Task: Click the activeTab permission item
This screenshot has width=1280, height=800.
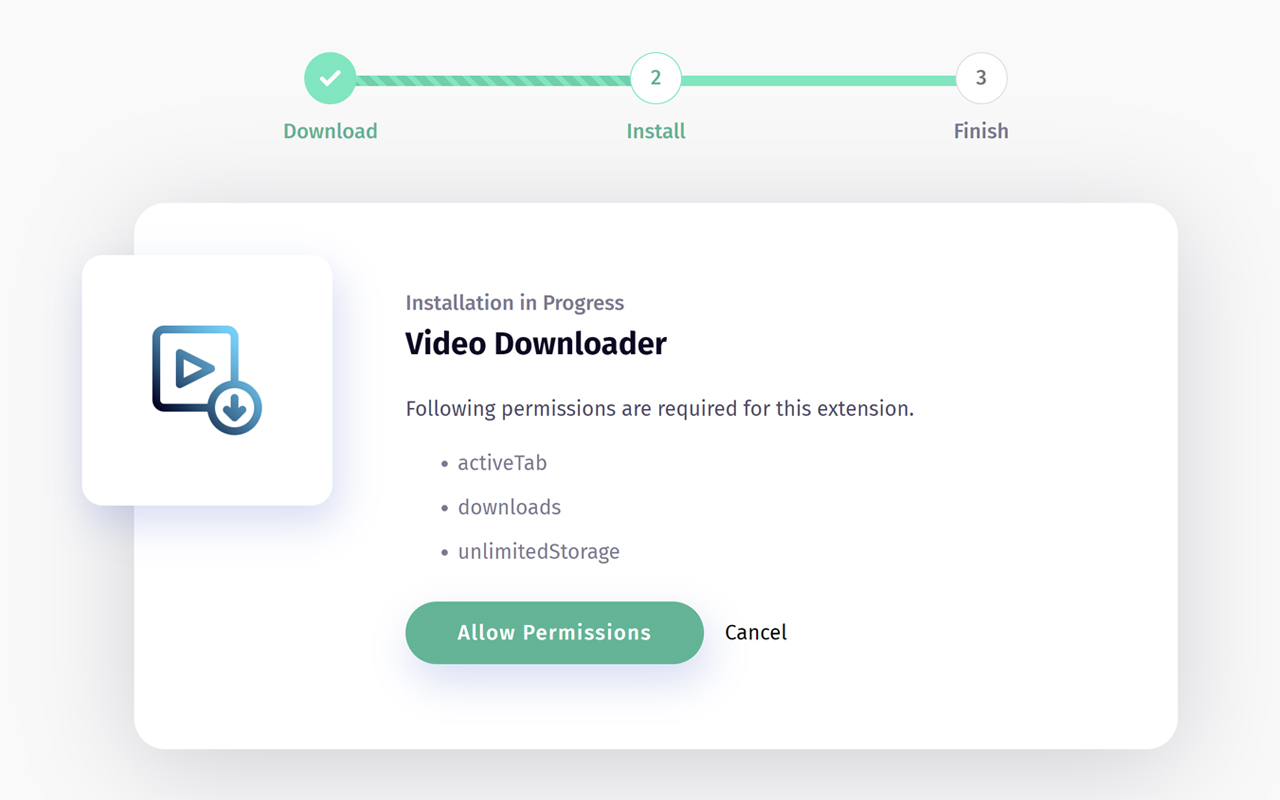Action: click(x=502, y=463)
